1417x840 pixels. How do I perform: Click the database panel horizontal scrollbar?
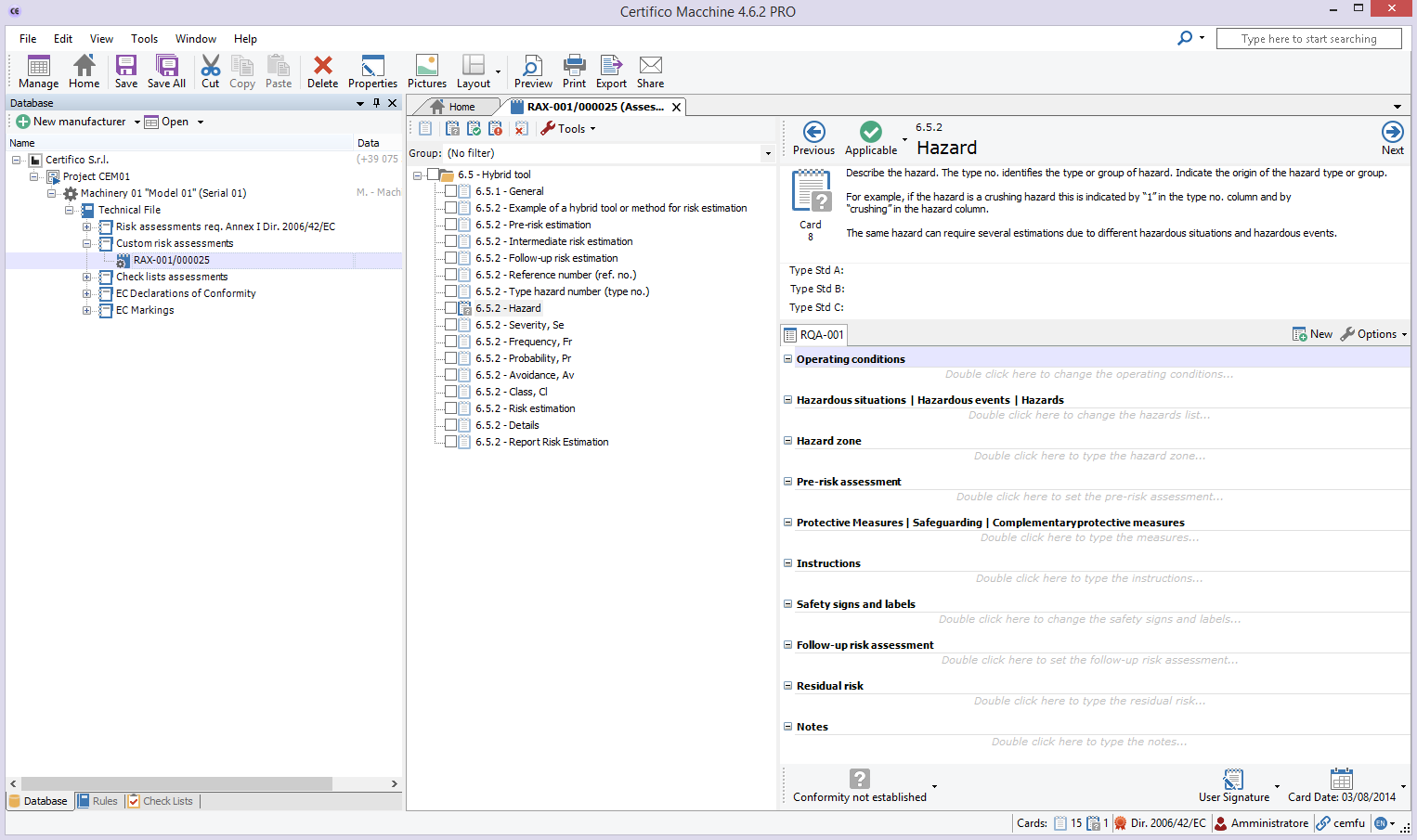176,784
